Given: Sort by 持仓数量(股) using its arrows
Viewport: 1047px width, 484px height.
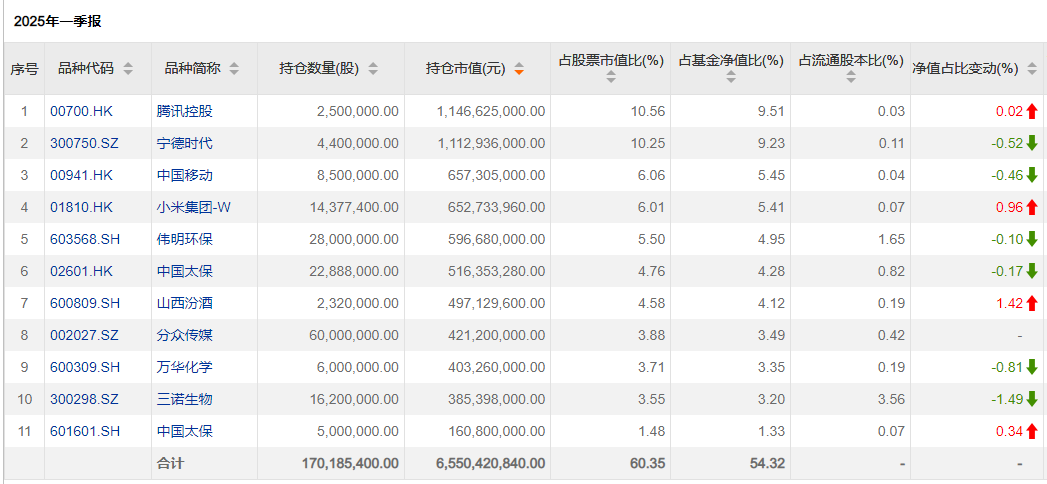Looking at the screenshot, I should coord(373,69).
